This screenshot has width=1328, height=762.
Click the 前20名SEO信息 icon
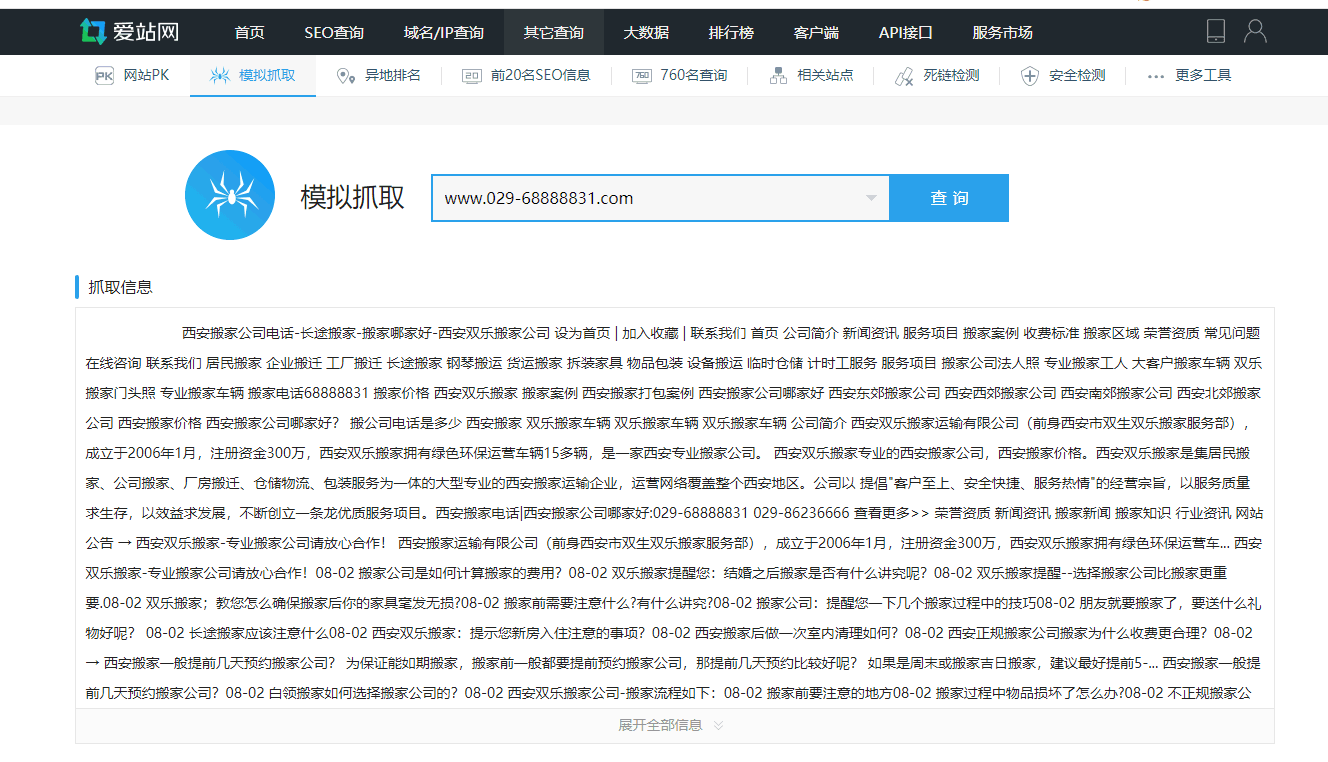point(472,76)
